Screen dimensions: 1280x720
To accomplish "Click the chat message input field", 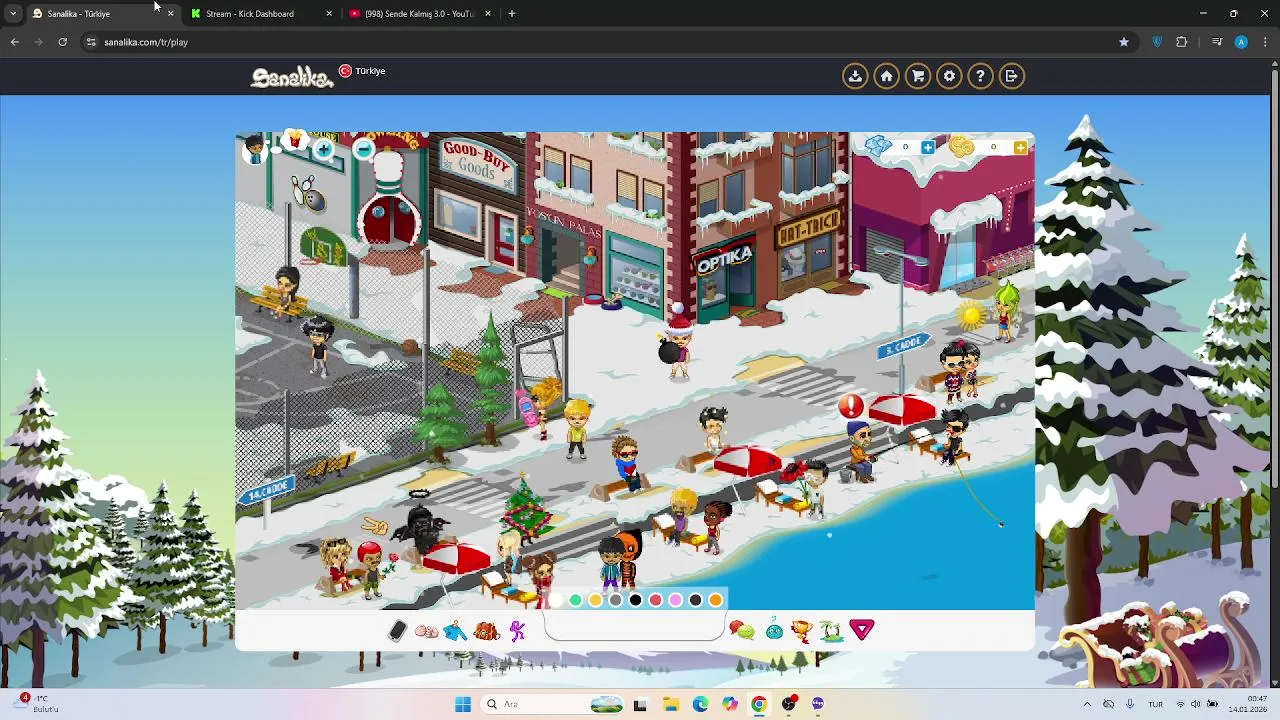I will [634, 627].
